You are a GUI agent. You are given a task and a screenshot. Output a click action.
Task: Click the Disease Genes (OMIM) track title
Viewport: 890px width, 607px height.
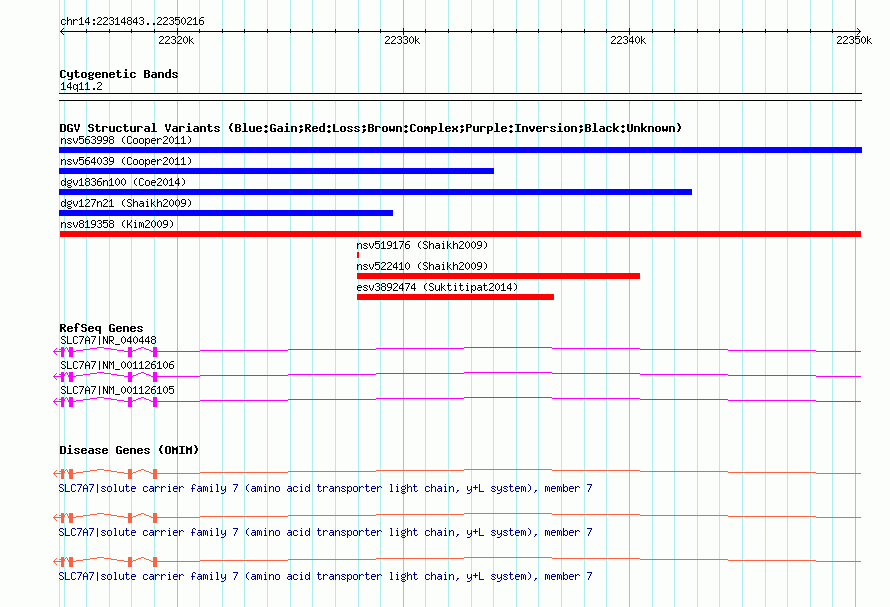pyautogui.click(x=129, y=450)
